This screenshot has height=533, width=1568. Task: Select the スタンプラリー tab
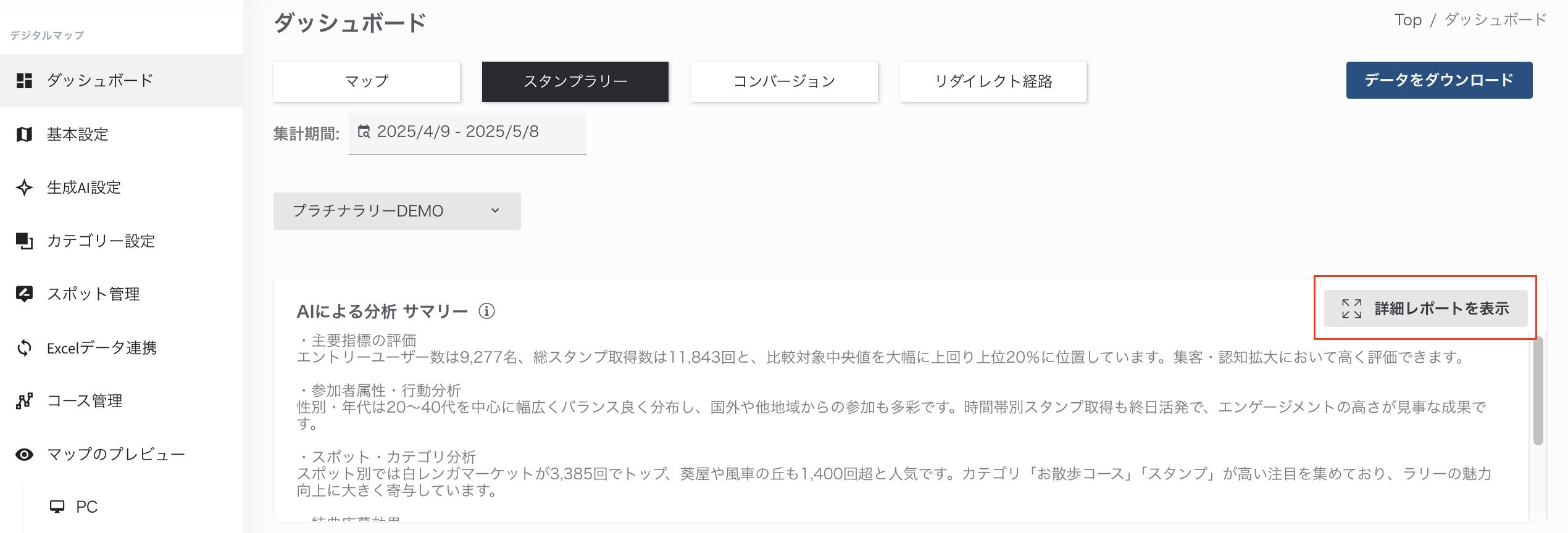coord(575,81)
